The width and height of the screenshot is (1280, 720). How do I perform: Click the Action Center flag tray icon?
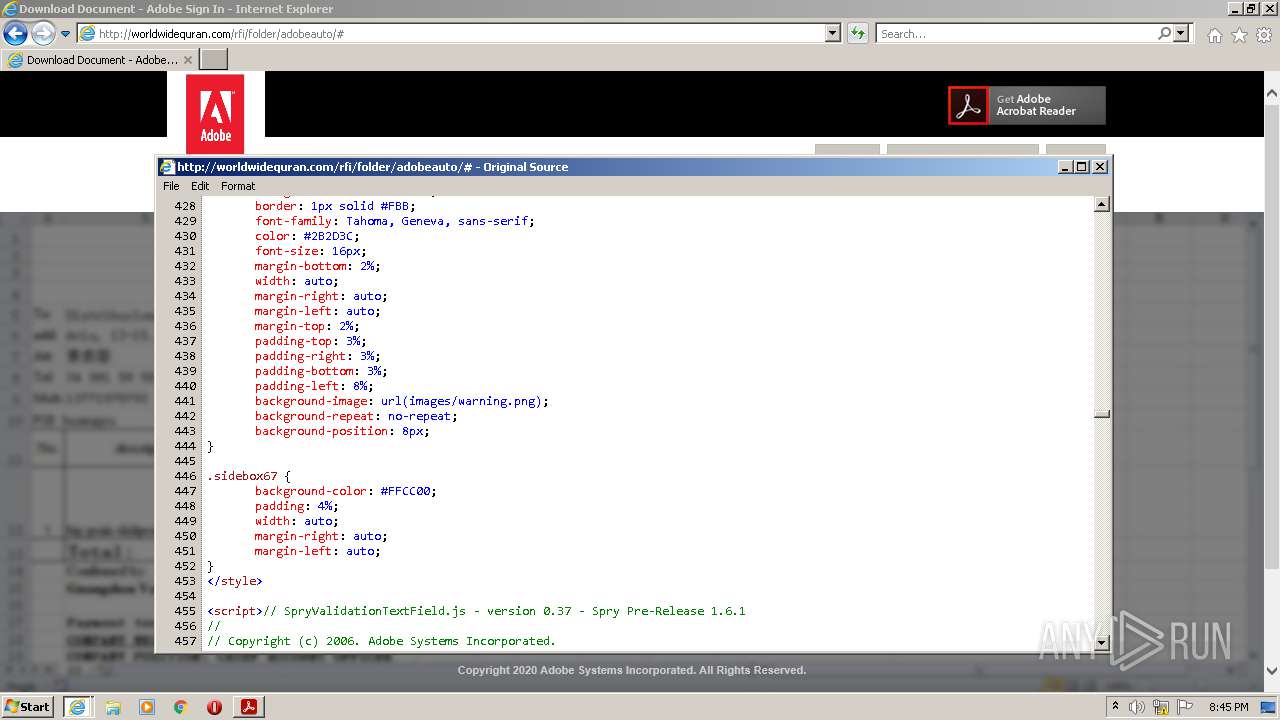point(1185,706)
